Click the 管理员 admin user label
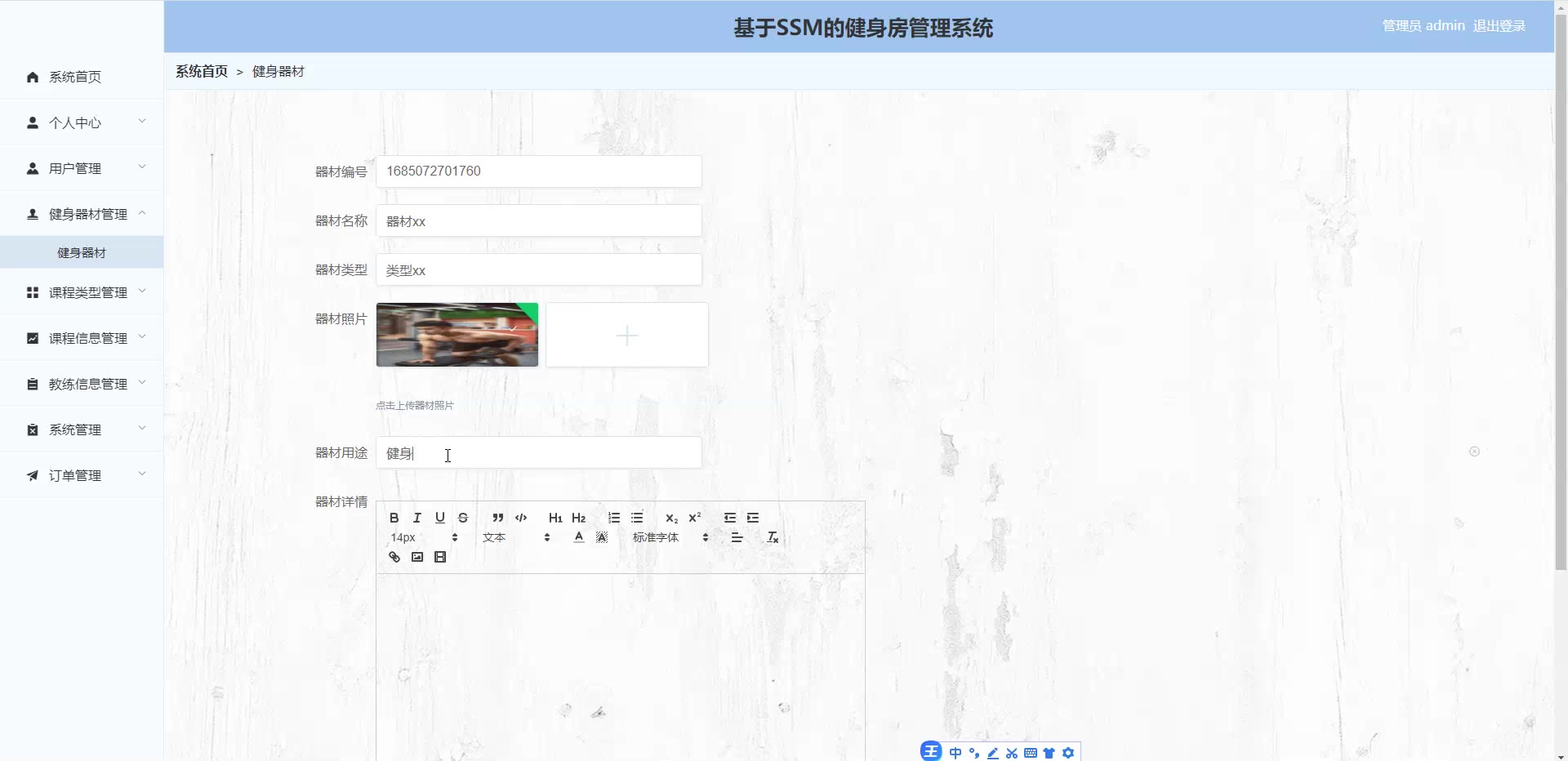Image resolution: width=1568 pixels, height=761 pixels. tap(1423, 25)
